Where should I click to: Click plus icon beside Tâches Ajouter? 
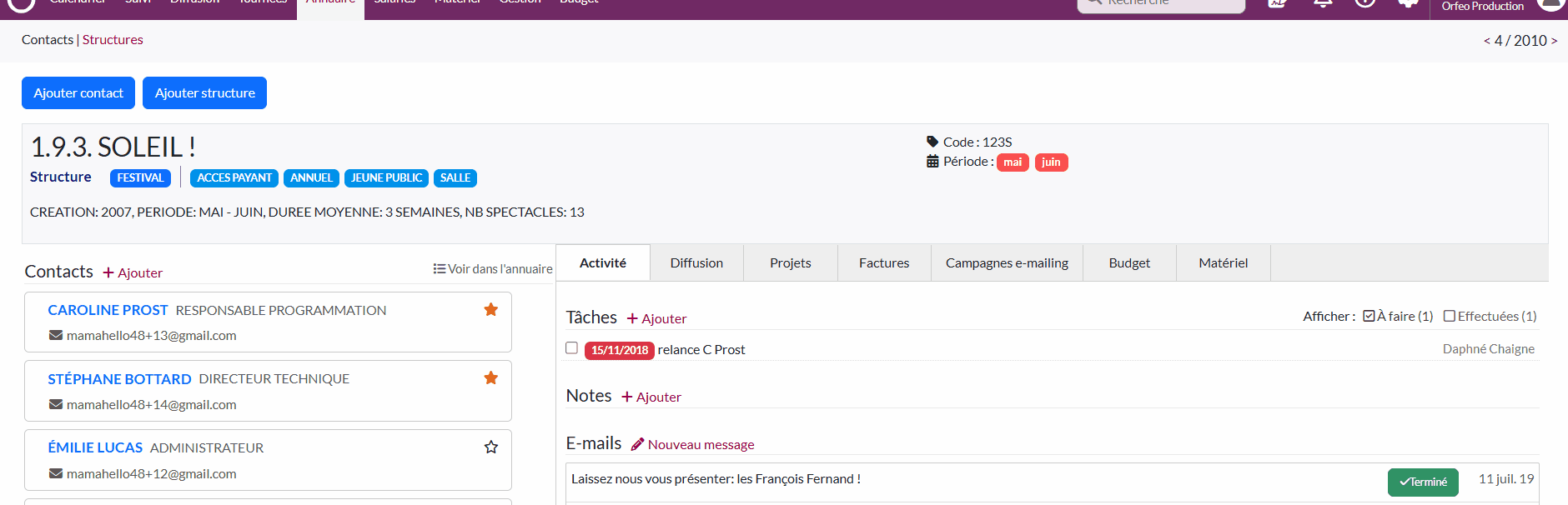point(632,318)
